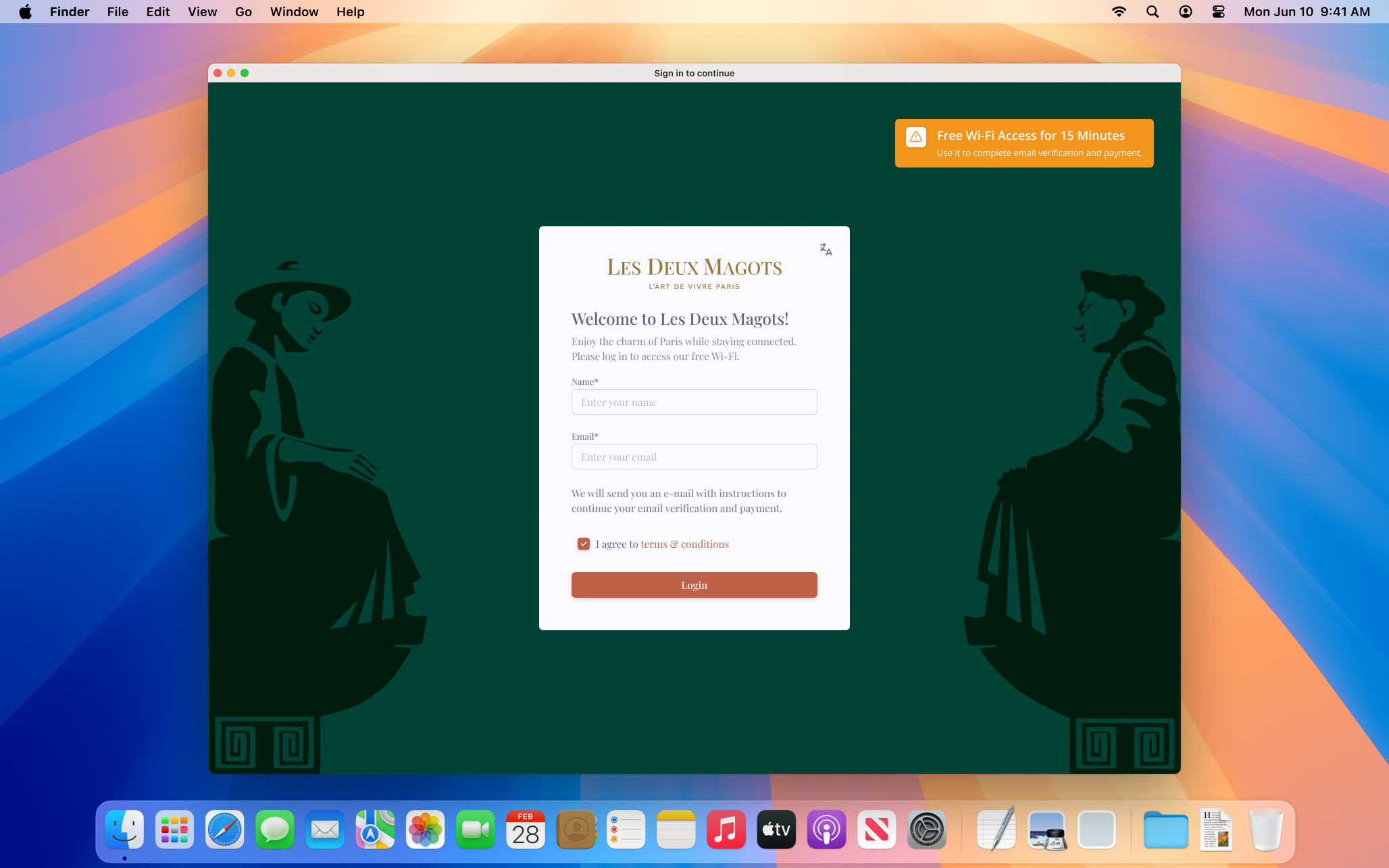1389x868 pixels.
Task: Click the Les Deux Magots logo
Action: (694, 273)
